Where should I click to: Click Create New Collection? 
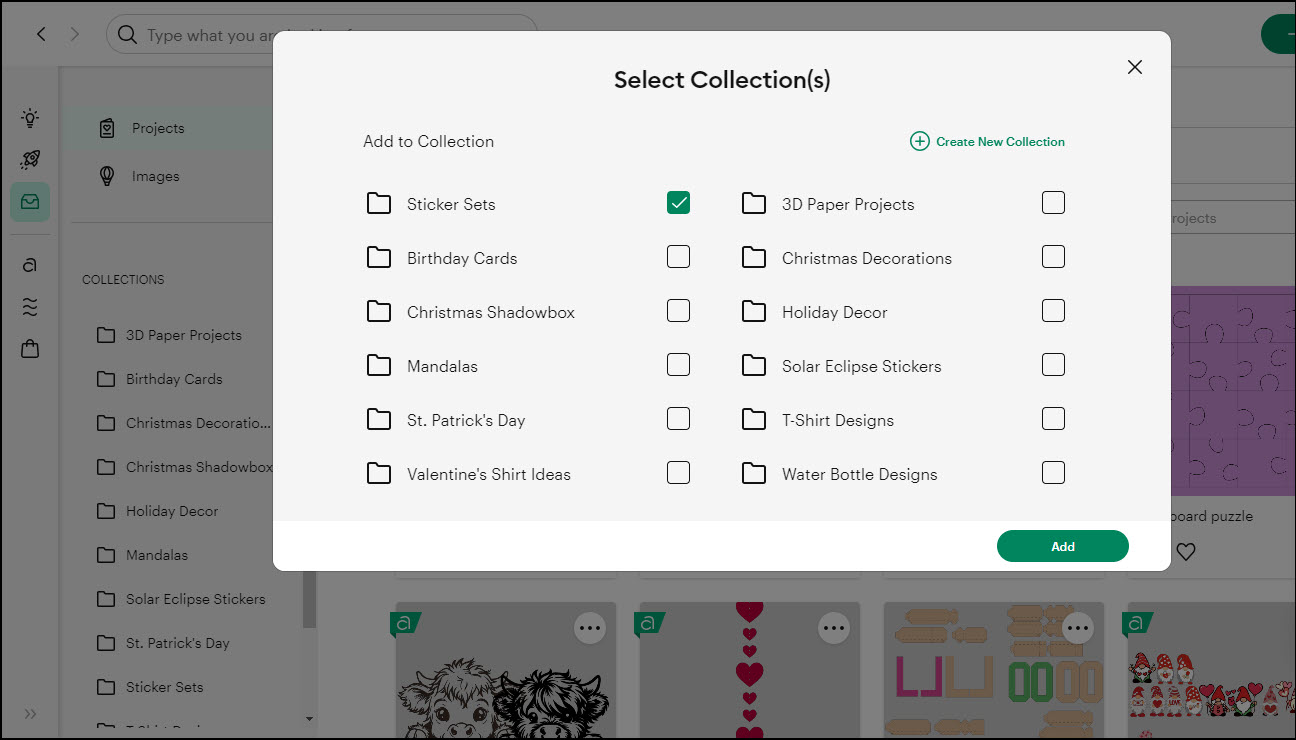click(x=987, y=141)
